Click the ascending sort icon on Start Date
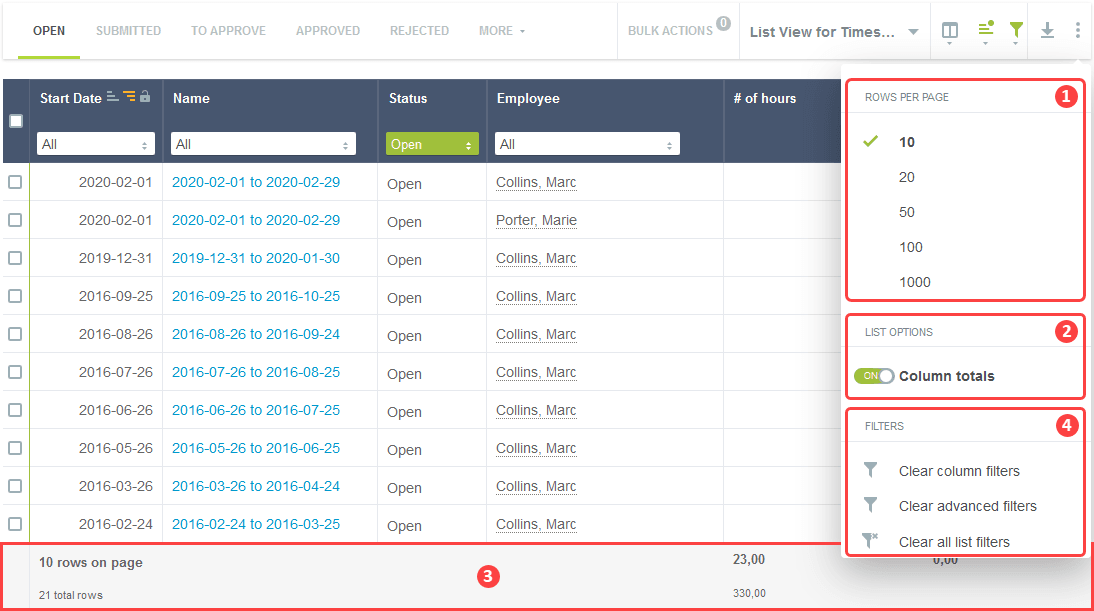Viewport: 1094px width, 611px height. (112, 97)
